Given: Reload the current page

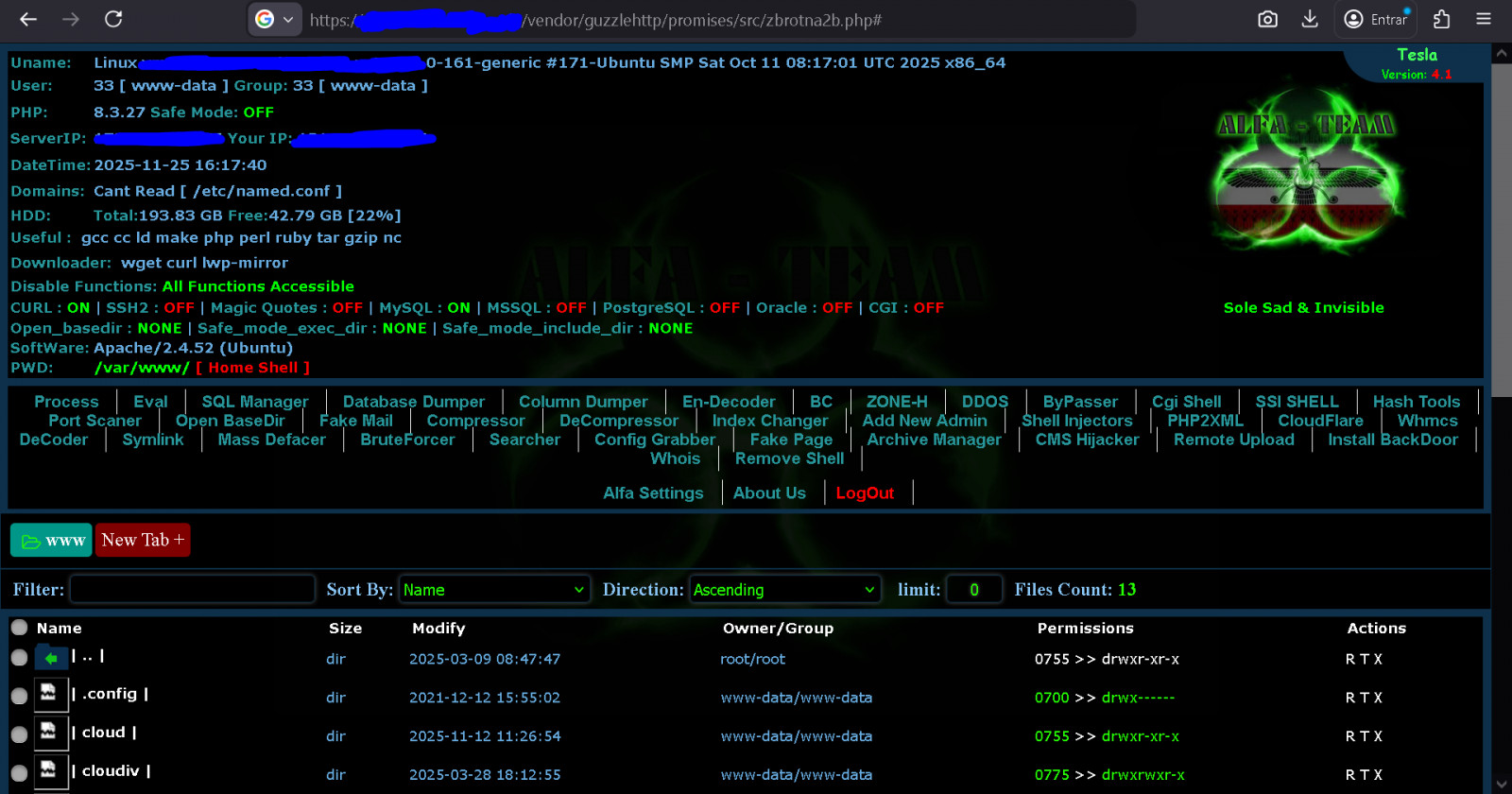Looking at the screenshot, I should click(x=113, y=19).
